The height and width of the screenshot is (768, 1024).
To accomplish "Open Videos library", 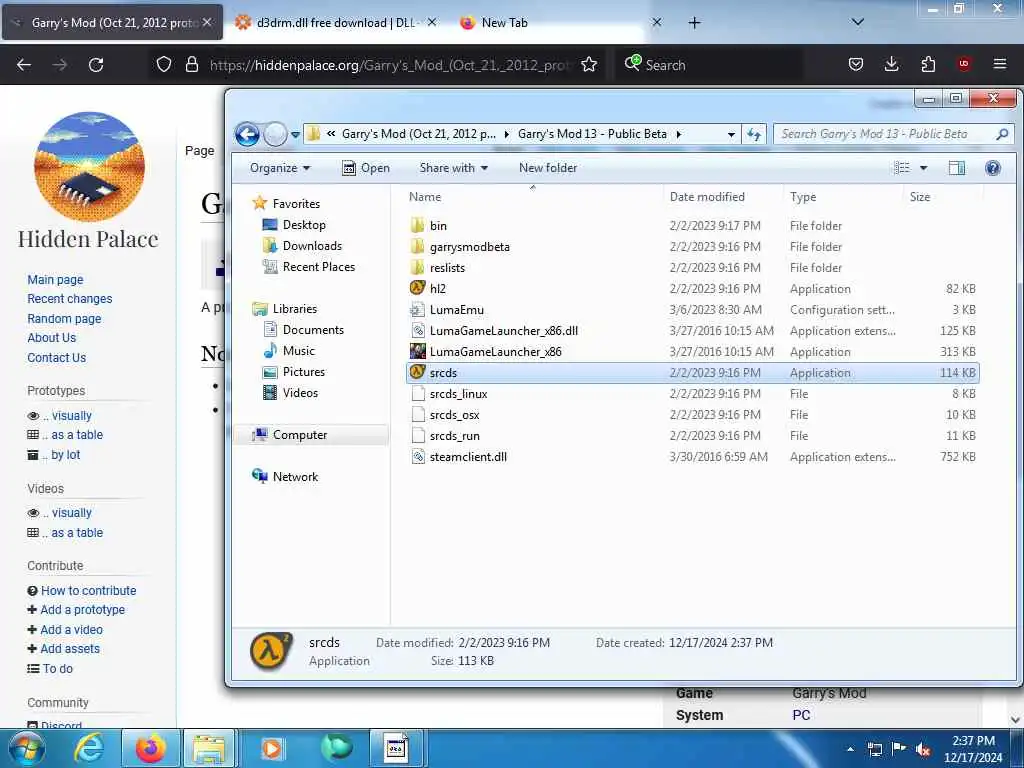I will pos(300,392).
